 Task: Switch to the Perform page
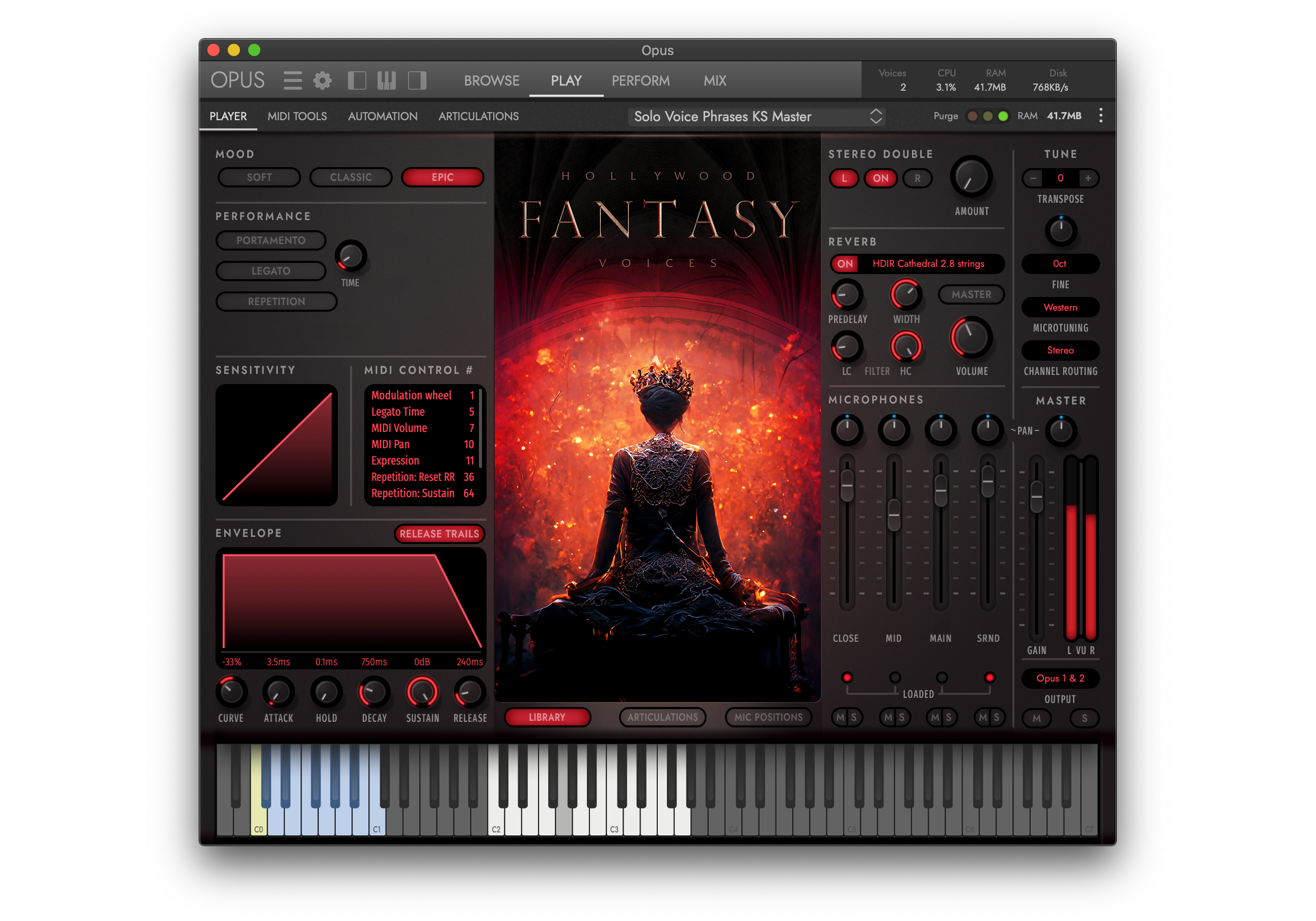pyautogui.click(x=640, y=81)
